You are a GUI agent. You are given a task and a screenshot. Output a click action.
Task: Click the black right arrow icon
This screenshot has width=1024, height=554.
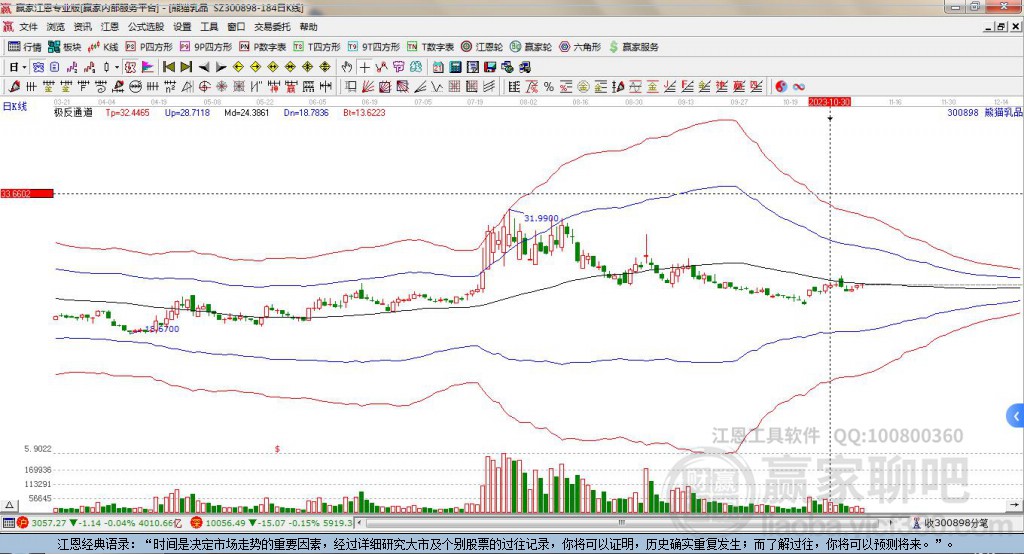(221, 67)
